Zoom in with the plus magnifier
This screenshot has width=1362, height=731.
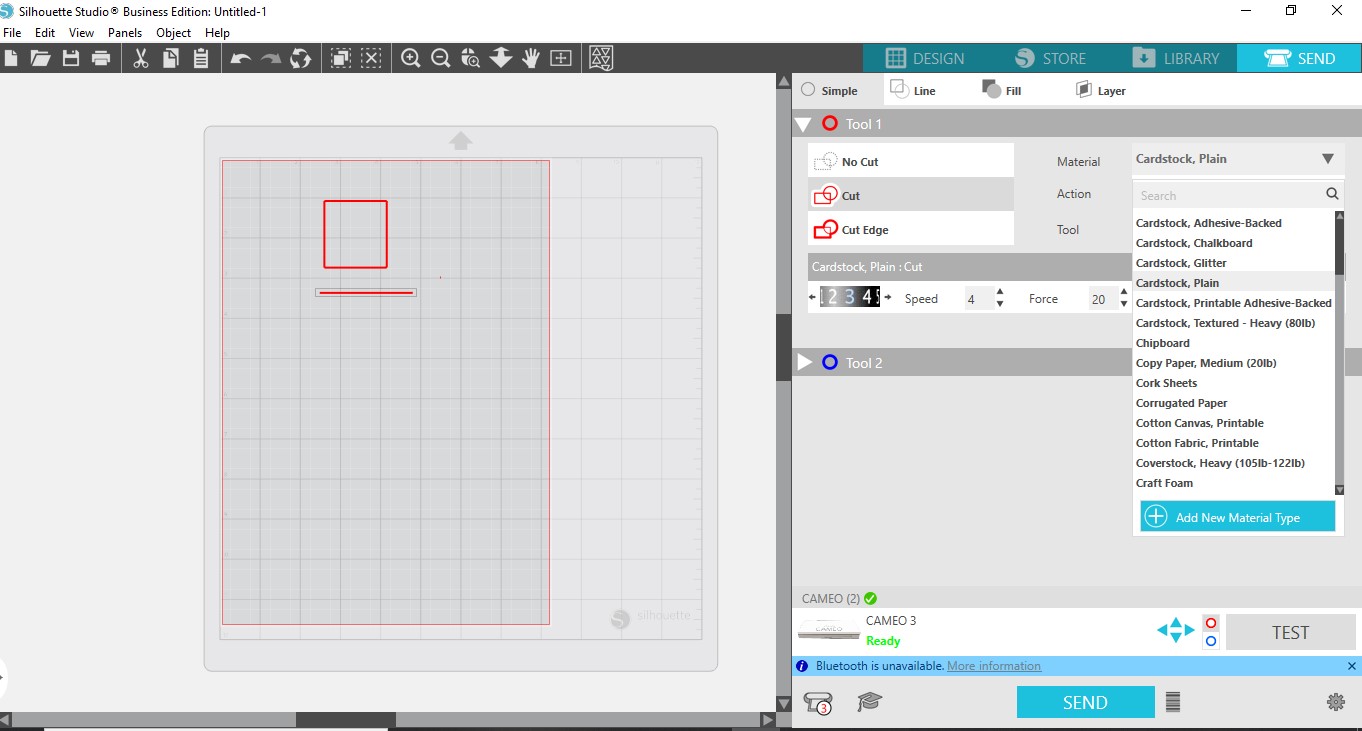click(x=410, y=58)
